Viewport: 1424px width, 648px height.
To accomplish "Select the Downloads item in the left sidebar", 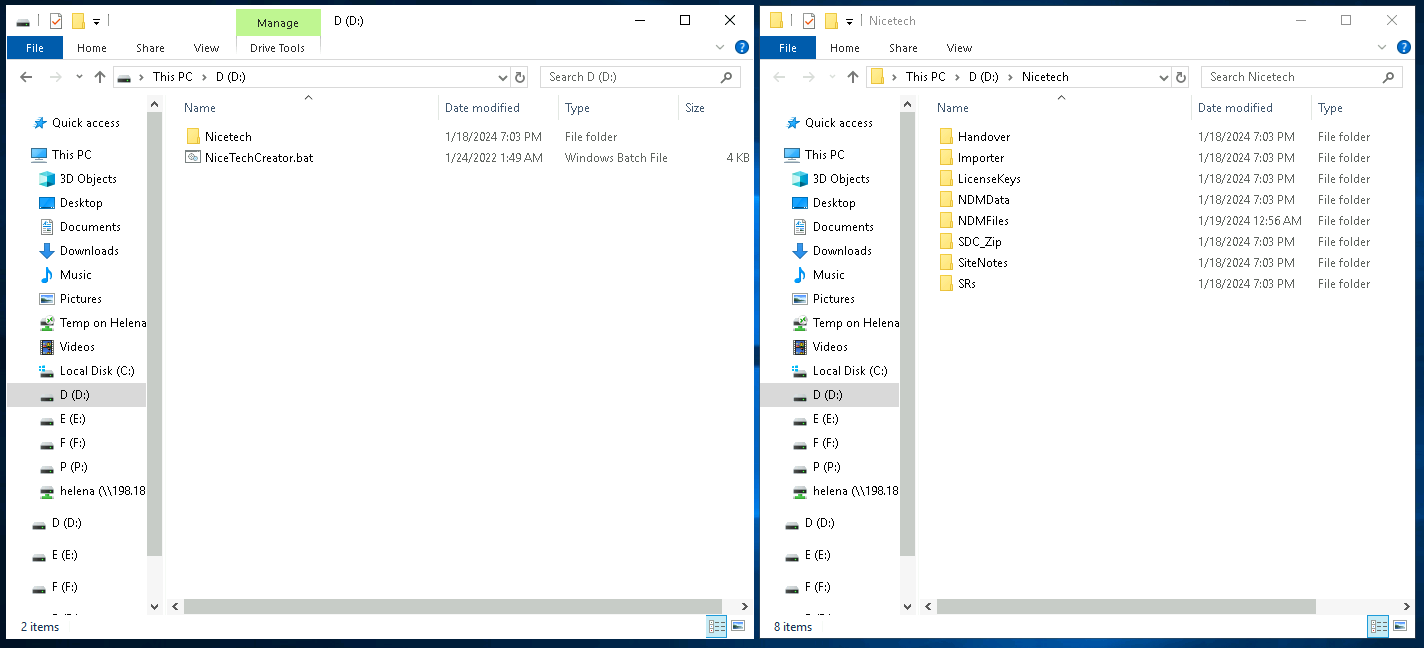I will pos(89,250).
